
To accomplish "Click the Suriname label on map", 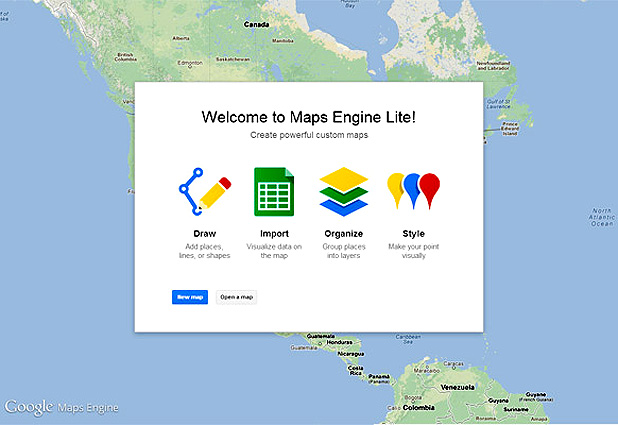I will click(516, 409).
